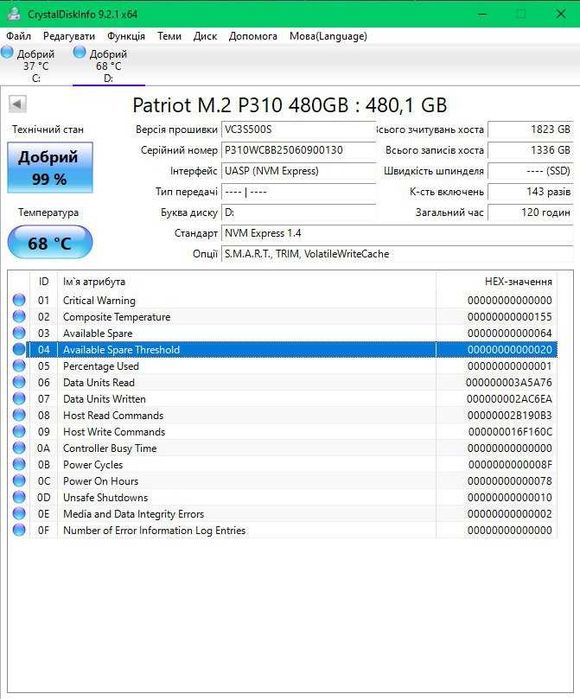The width and height of the screenshot is (580, 699).
Task: Open the Допомога menu
Action: coord(253,36)
